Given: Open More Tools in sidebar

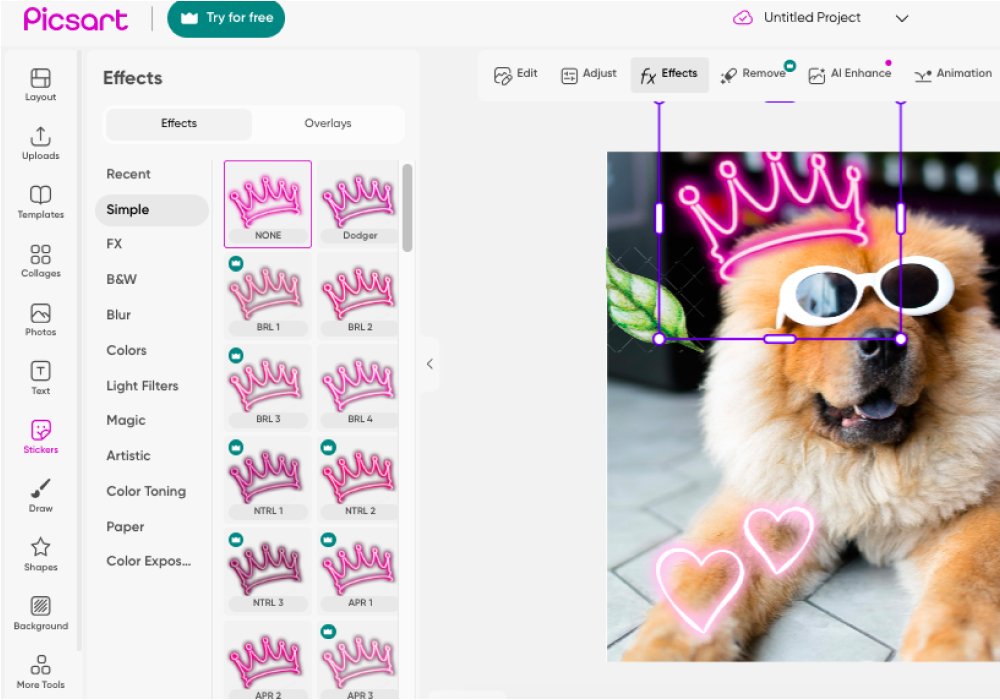Looking at the screenshot, I should (41, 671).
